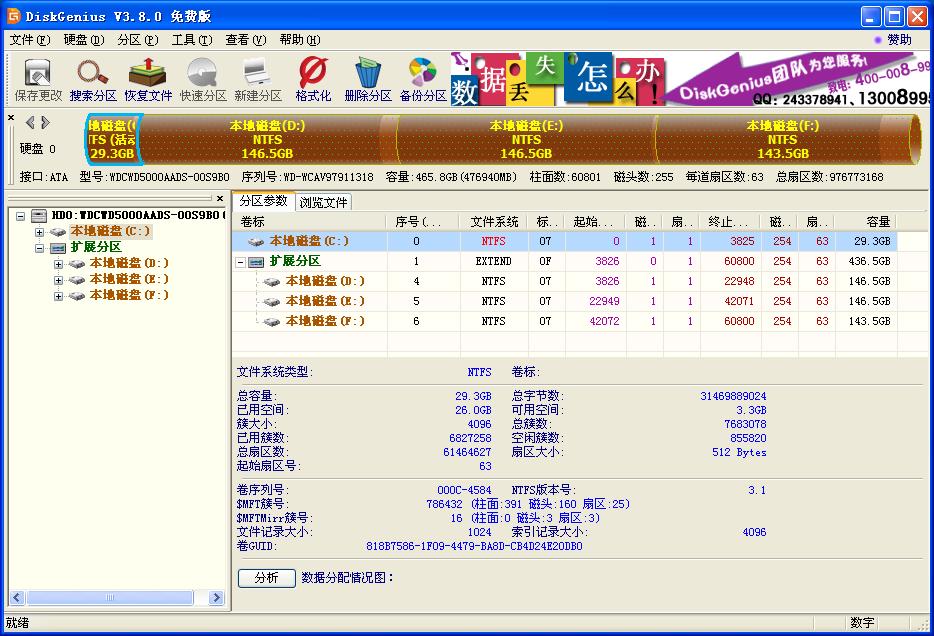This screenshot has width=934, height=636.
Task: Select the 恢复文件 (Recover Files) icon
Action: [147, 77]
